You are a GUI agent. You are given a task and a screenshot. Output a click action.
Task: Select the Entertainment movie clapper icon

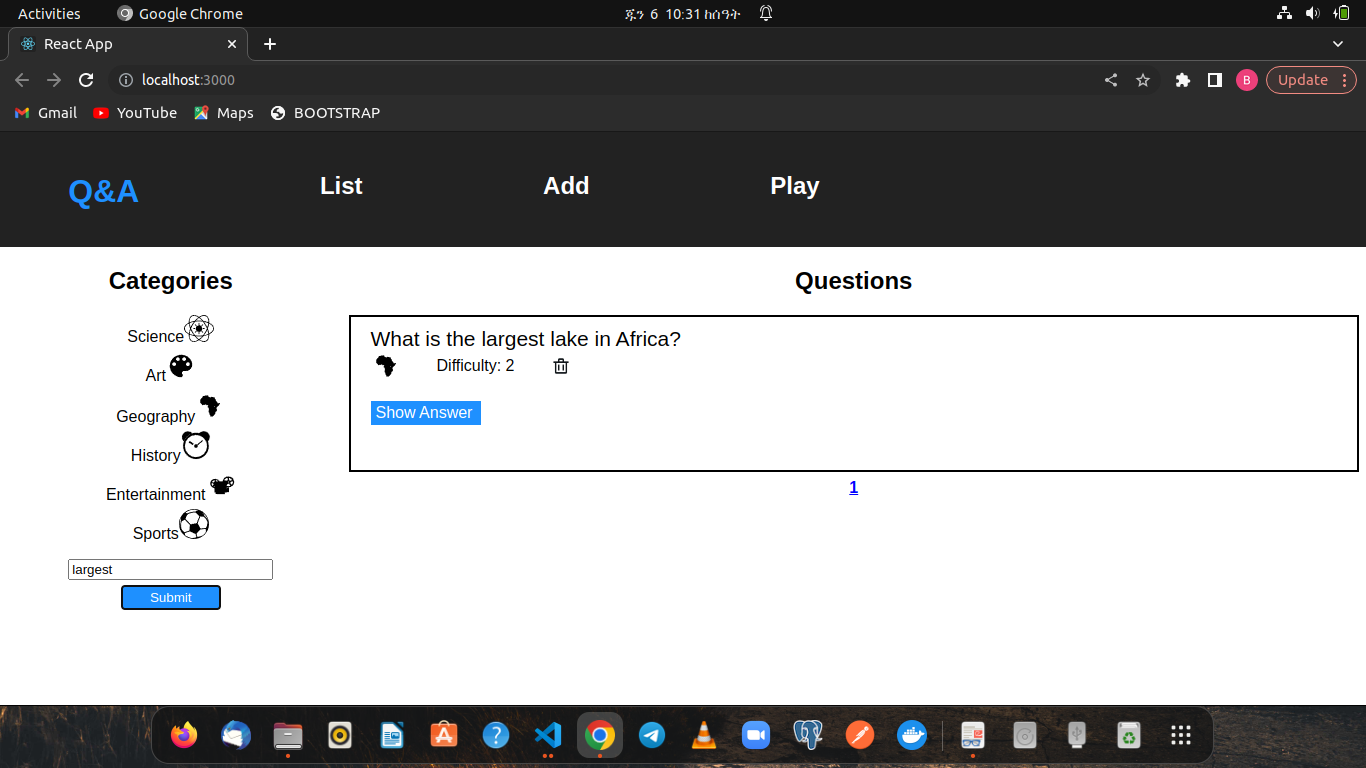pyautogui.click(x=222, y=485)
